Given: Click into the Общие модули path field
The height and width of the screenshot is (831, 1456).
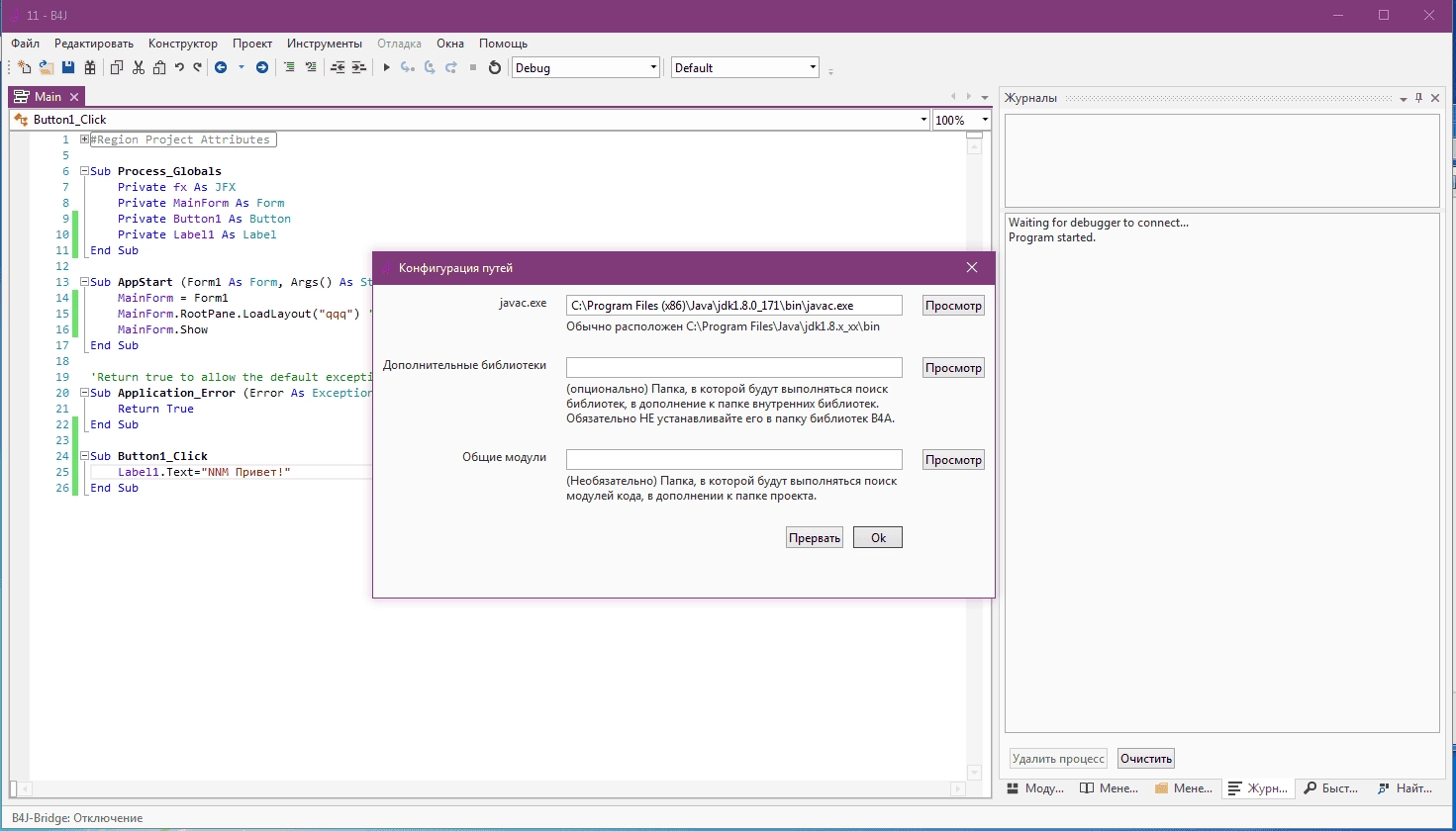Looking at the screenshot, I should 734,460.
